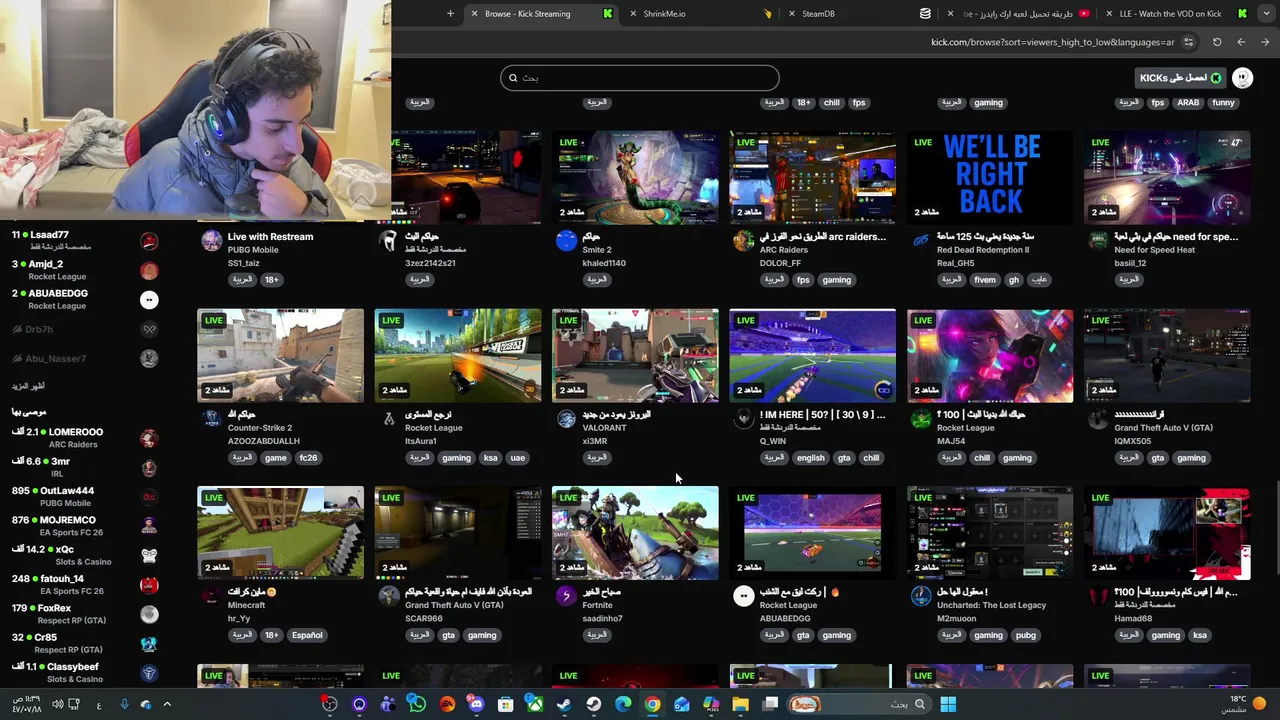The image size is (1280, 720).
Task: Click the Get KICKs button
Action: click(1180, 78)
